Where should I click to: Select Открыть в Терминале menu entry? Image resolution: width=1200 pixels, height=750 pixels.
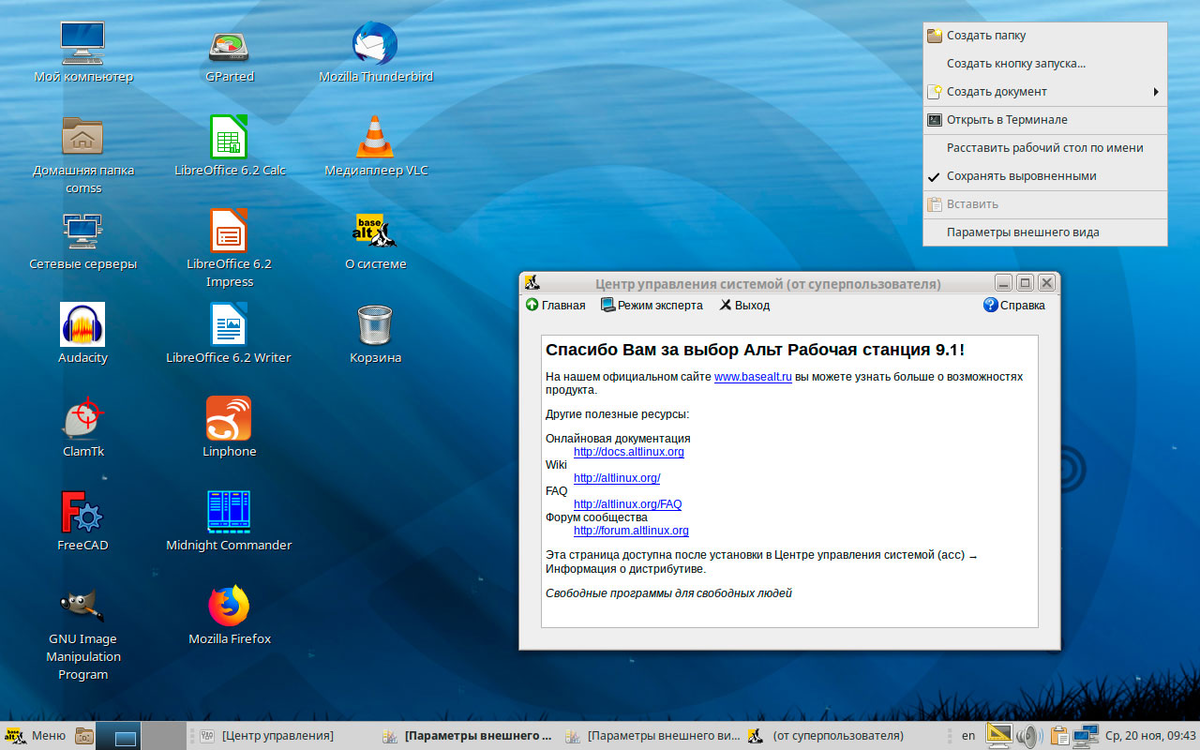(x=1045, y=120)
